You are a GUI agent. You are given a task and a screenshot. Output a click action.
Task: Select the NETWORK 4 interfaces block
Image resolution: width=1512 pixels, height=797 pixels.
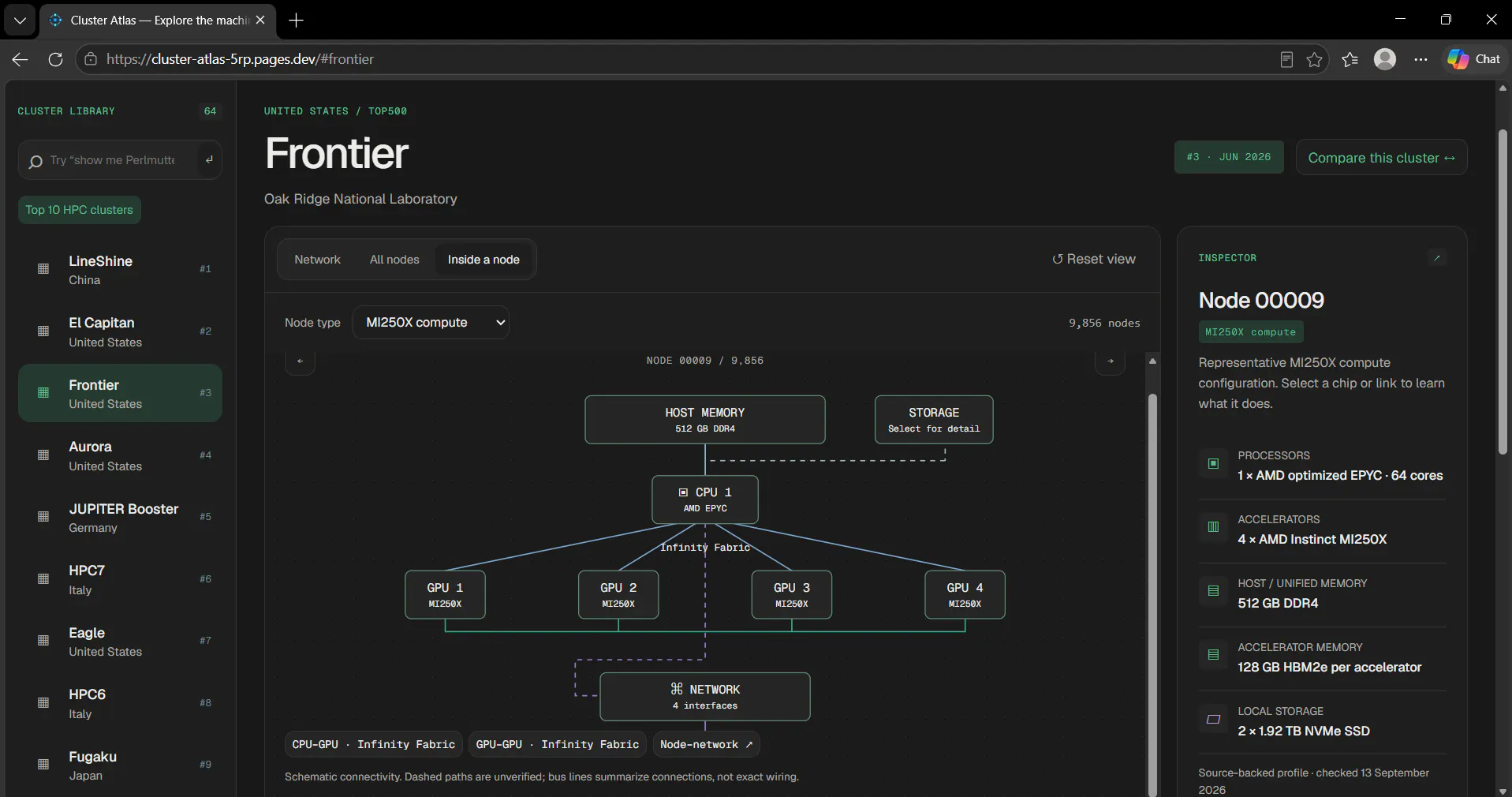[705, 697]
